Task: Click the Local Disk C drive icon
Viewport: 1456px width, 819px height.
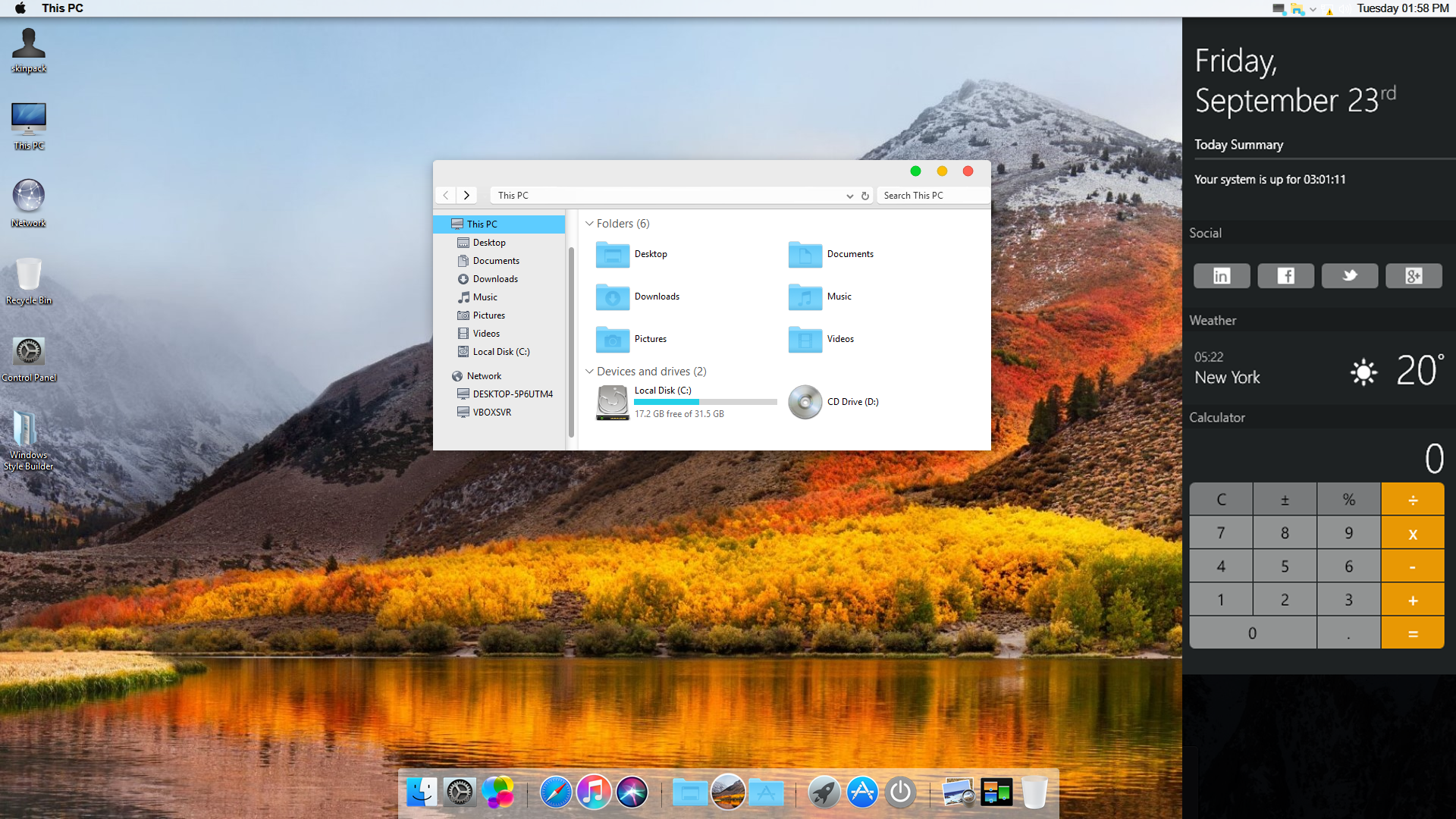Action: pyautogui.click(x=611, y=401)
